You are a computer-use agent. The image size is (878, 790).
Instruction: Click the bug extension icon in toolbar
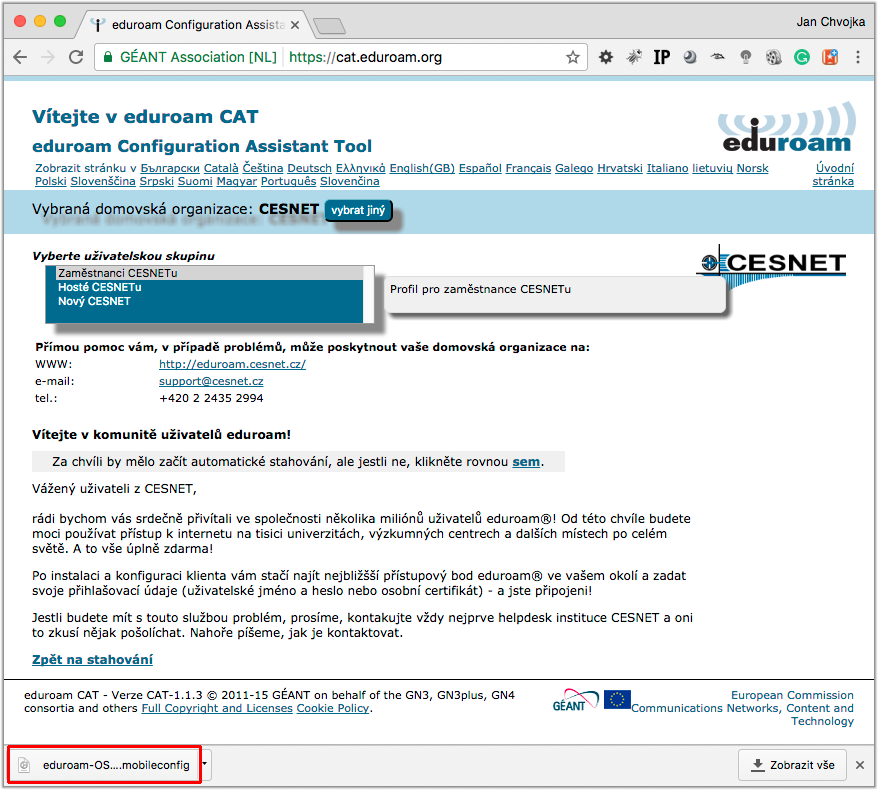pyautogui.click(x=634, y=57)
